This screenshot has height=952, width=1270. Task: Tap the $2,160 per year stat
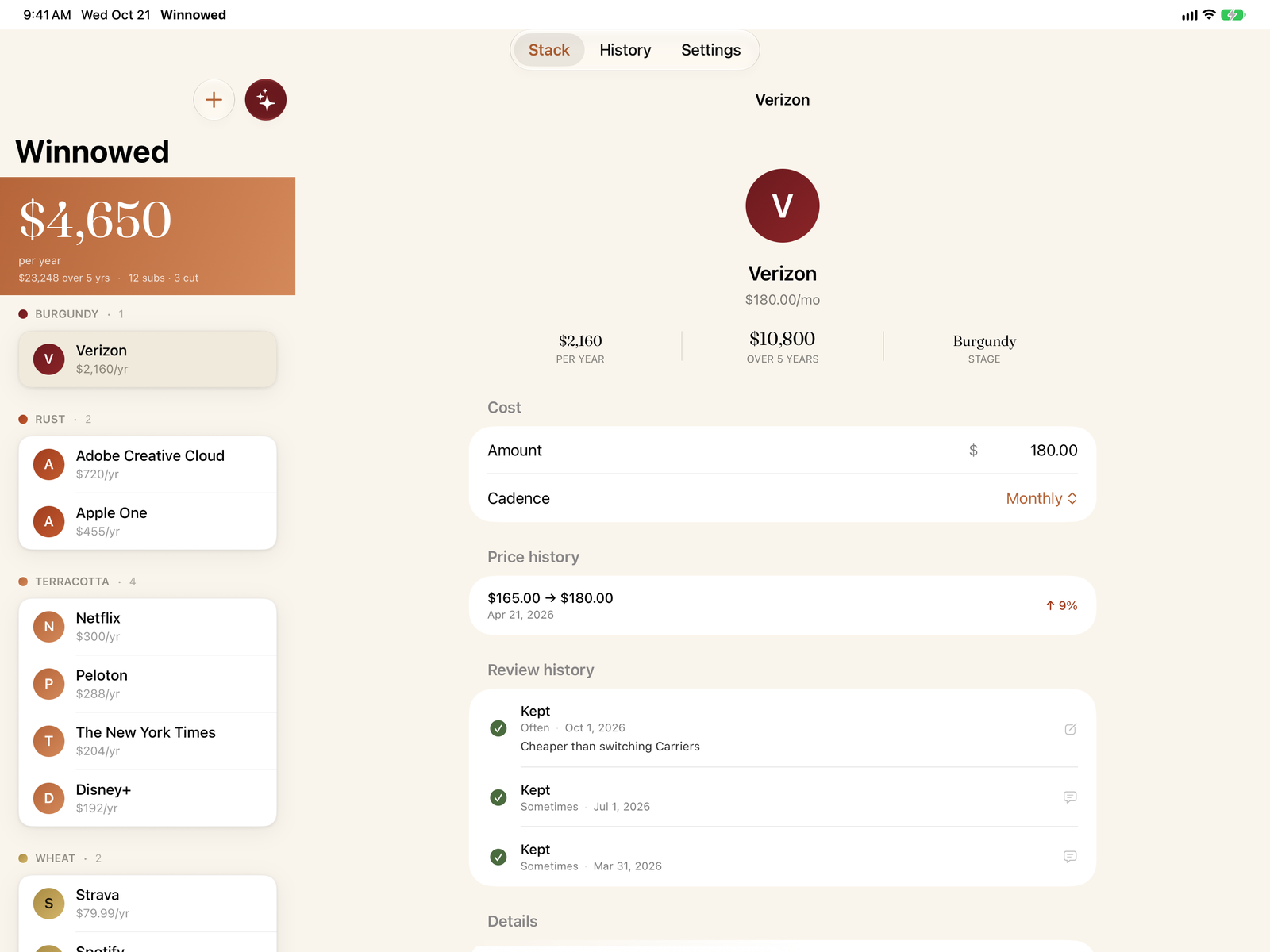point(580,348)
